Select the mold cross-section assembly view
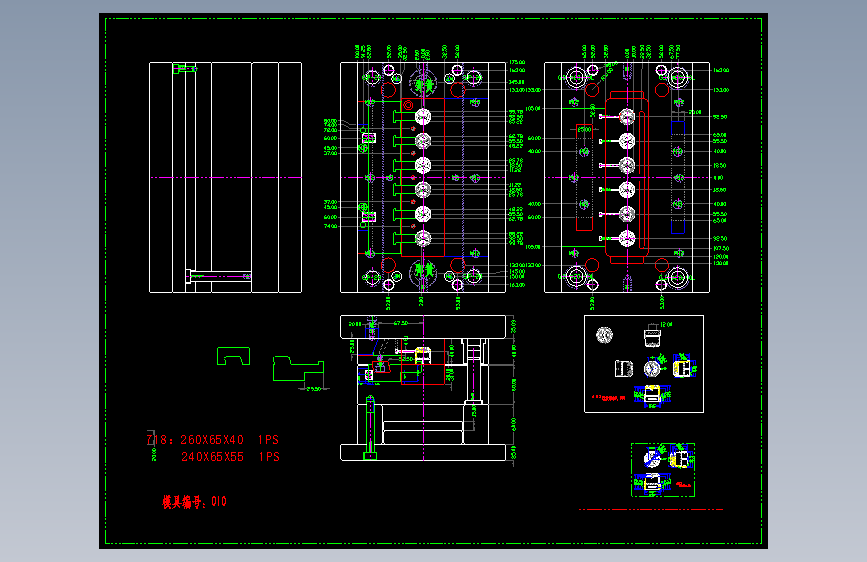The height and width of the screenshot is (562, 867). tap(423, 388)
